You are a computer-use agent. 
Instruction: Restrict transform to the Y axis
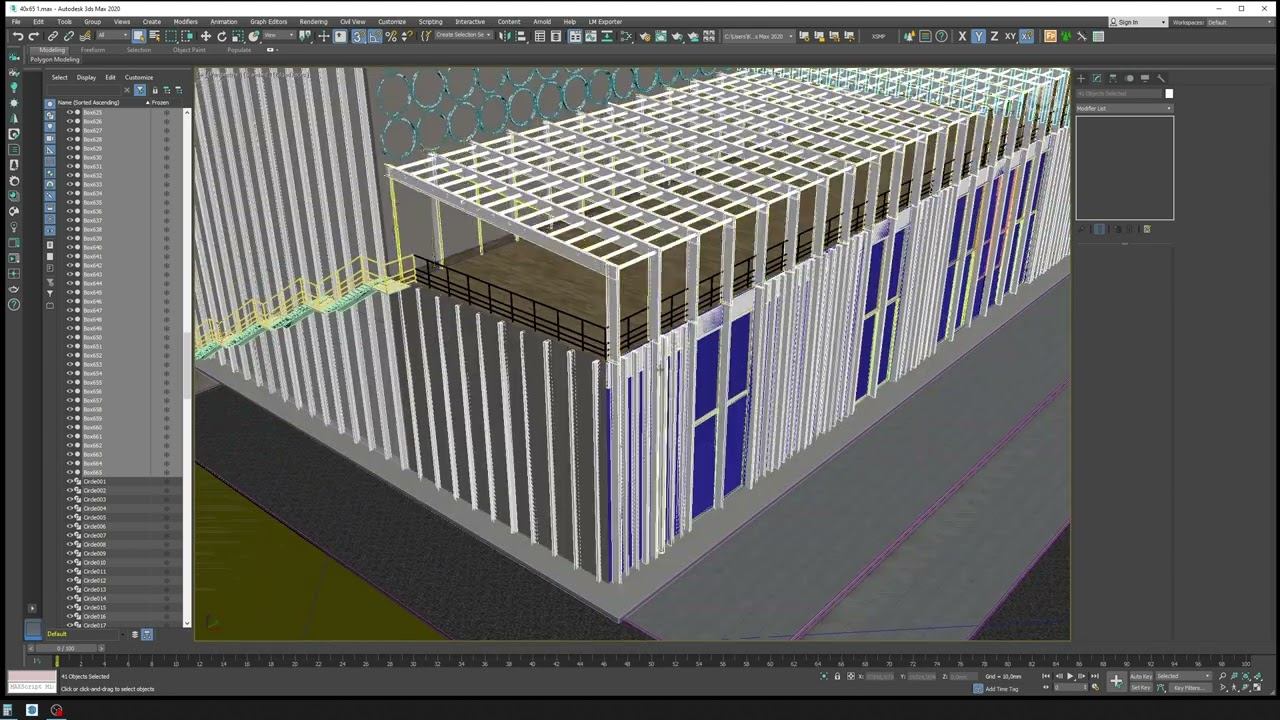978,36
